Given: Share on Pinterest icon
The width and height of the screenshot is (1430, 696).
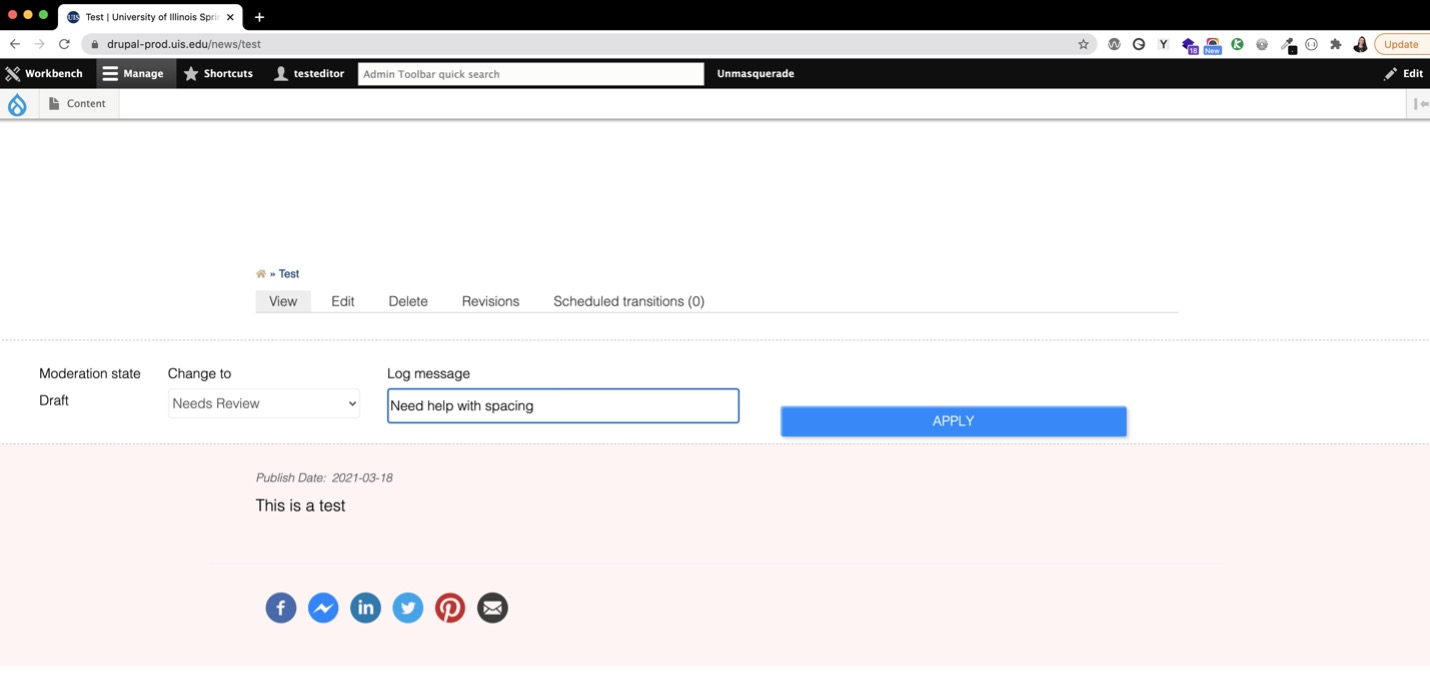Looking at the screenshot, I should 450,607.
